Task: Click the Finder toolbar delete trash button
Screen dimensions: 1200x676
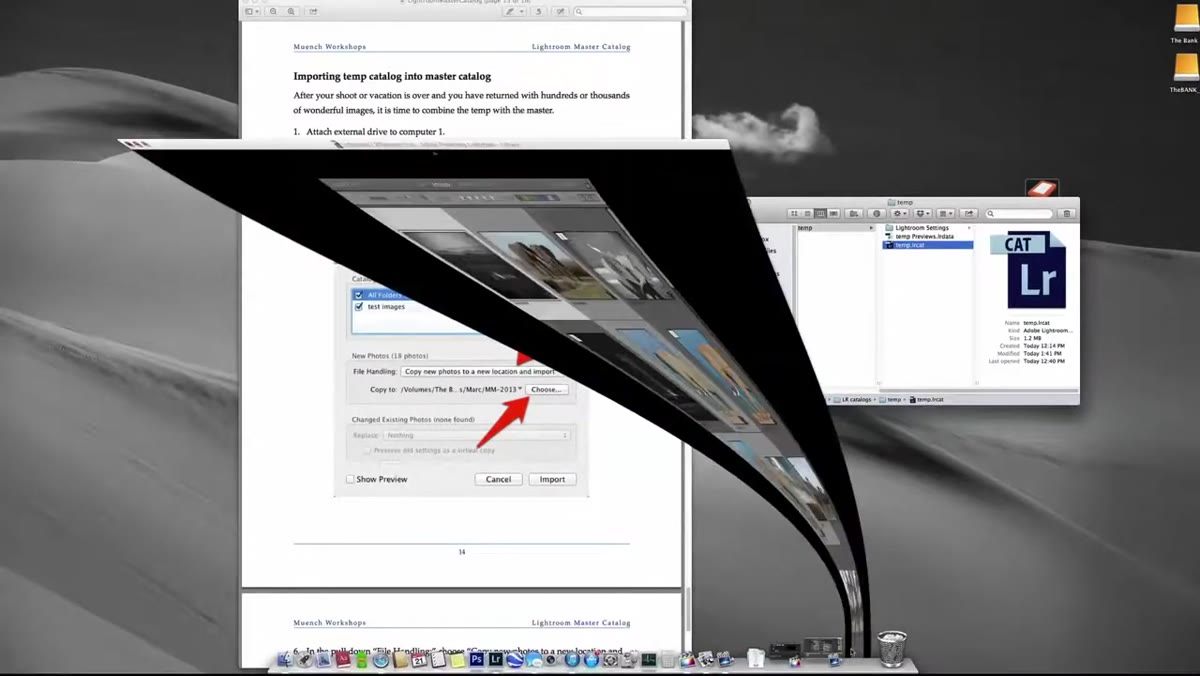Action: pyautogui.click(x=1067, y=213)
